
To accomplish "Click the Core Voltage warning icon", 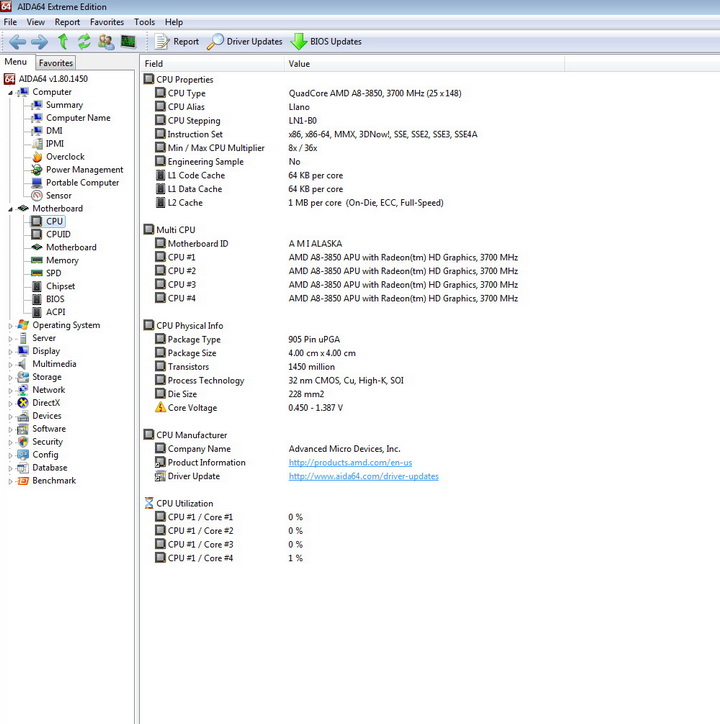I will pyautogui.click(x=160, y=407).
